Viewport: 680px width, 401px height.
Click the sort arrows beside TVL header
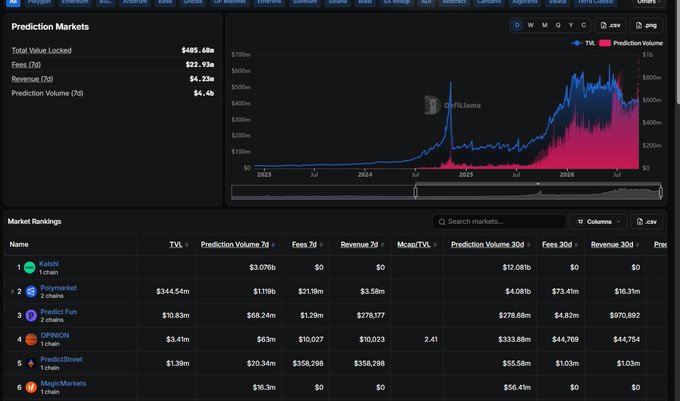(187, 245)
